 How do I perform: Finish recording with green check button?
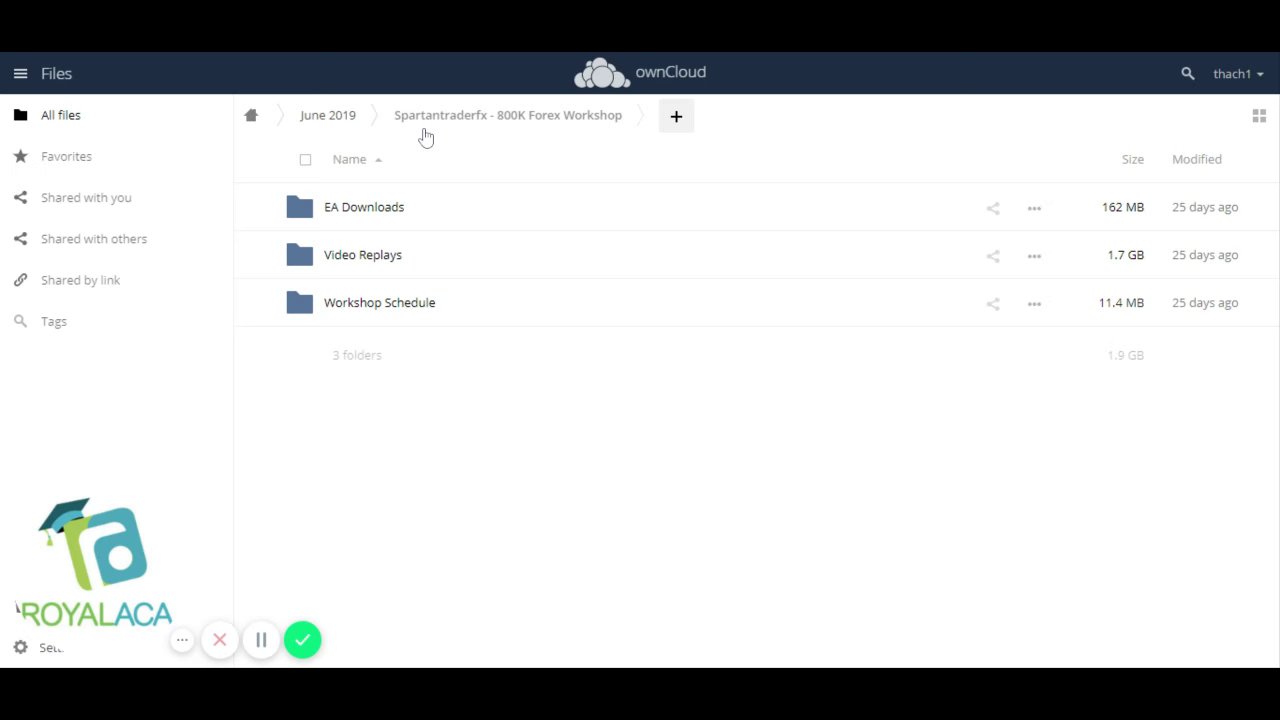point(302,640)
